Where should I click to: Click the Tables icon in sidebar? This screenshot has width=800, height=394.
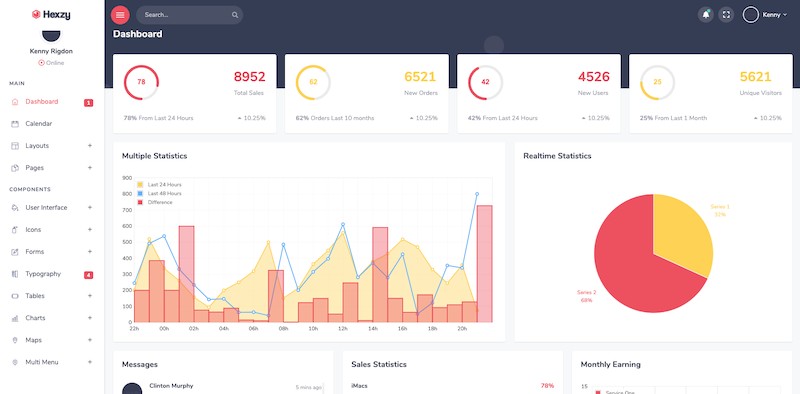point(15,296)
